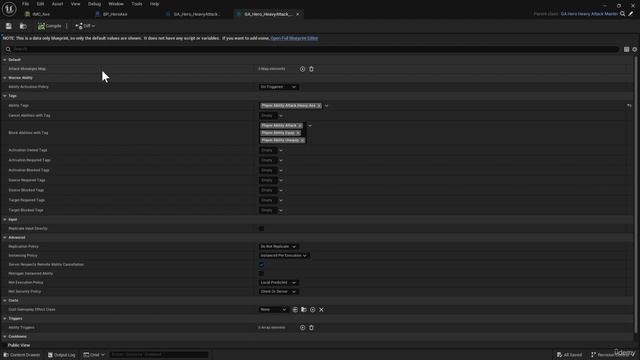Add element to Attack Montages Map
The image size is (640, 360).
click(302, 69)
